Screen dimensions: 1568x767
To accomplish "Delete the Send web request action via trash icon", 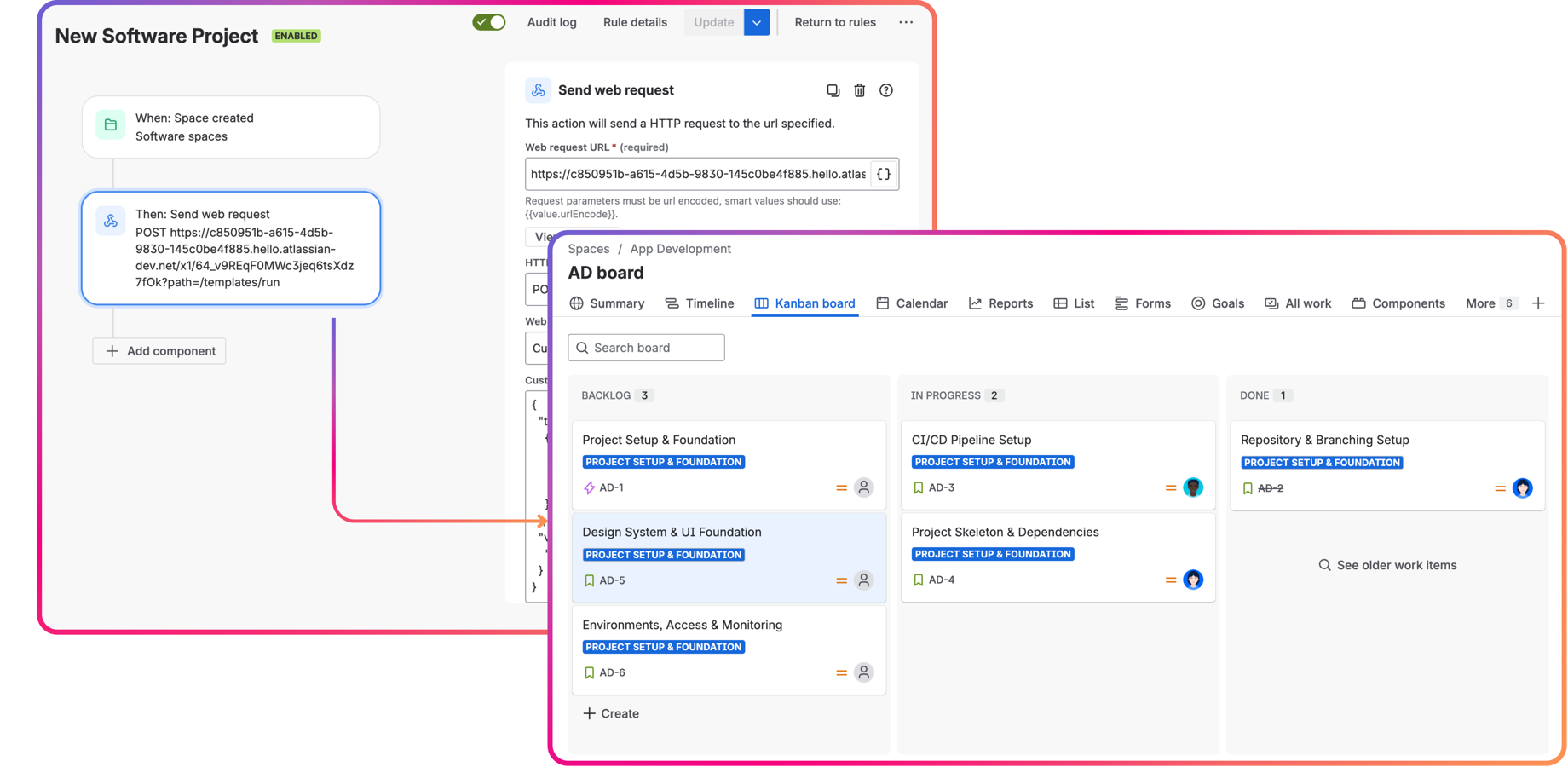I will coord(859,89).
